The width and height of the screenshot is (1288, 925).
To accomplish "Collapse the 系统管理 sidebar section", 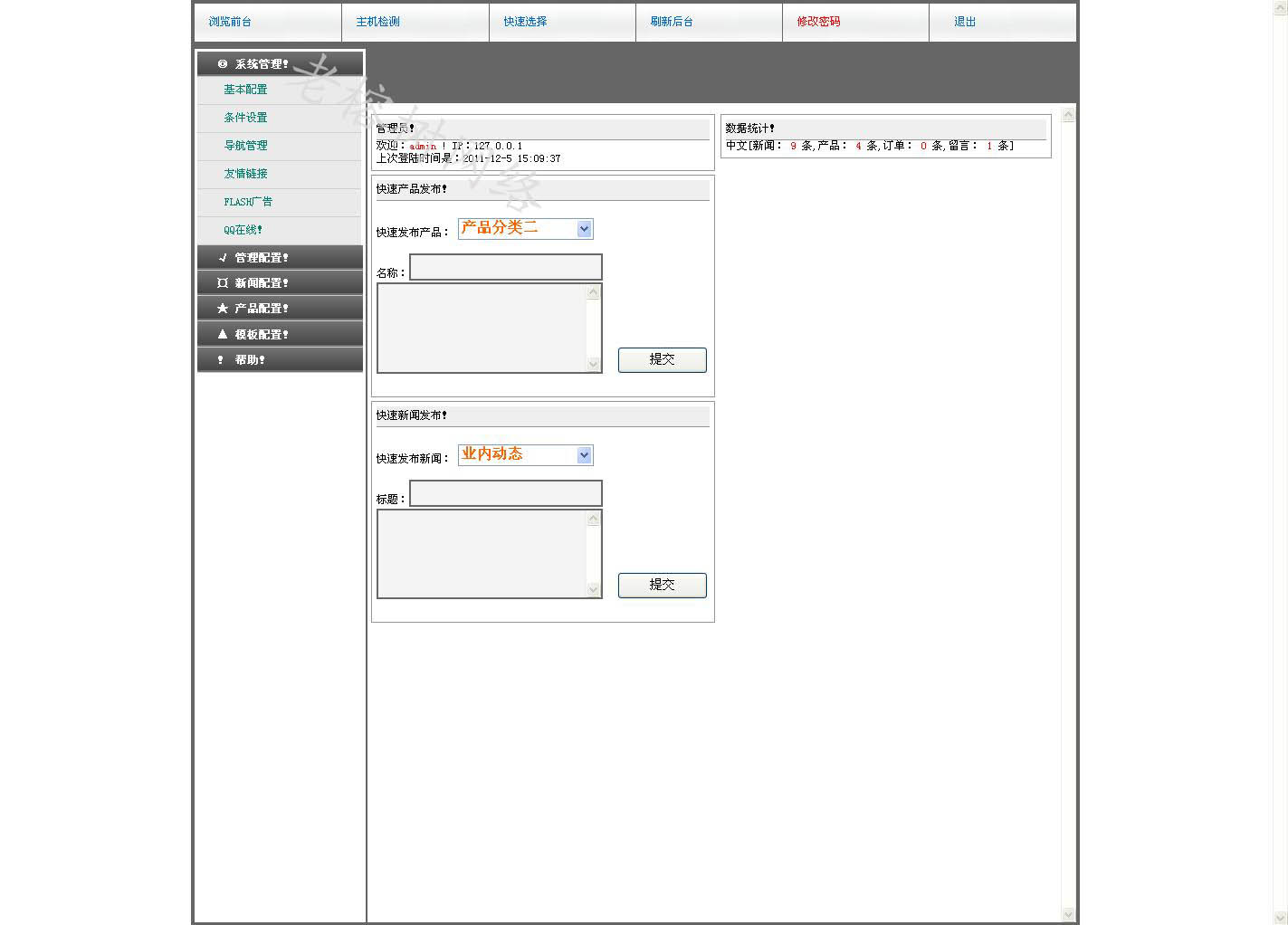I will 280,63.
